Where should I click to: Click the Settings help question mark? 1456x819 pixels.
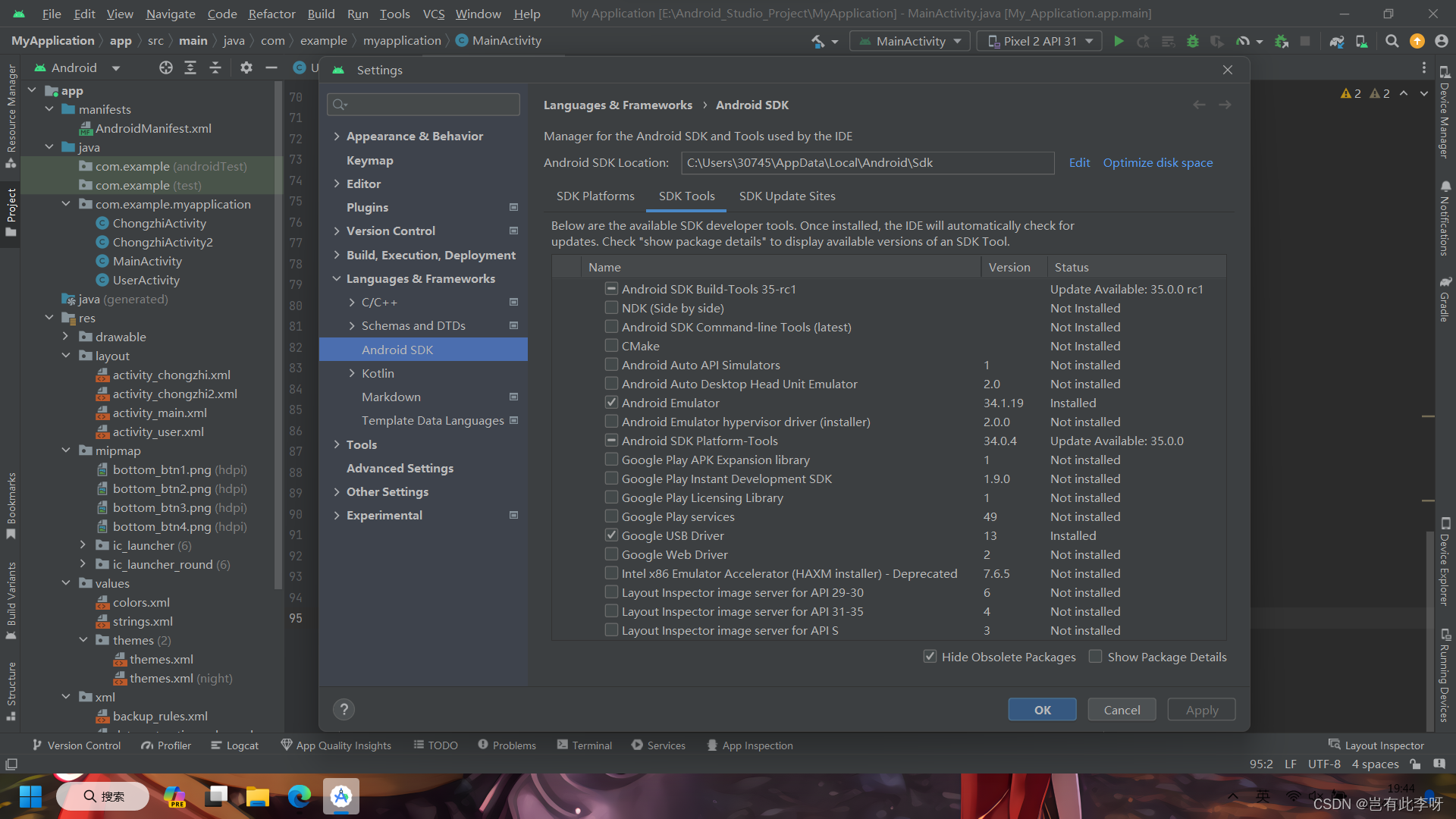[x=344, y=710]
